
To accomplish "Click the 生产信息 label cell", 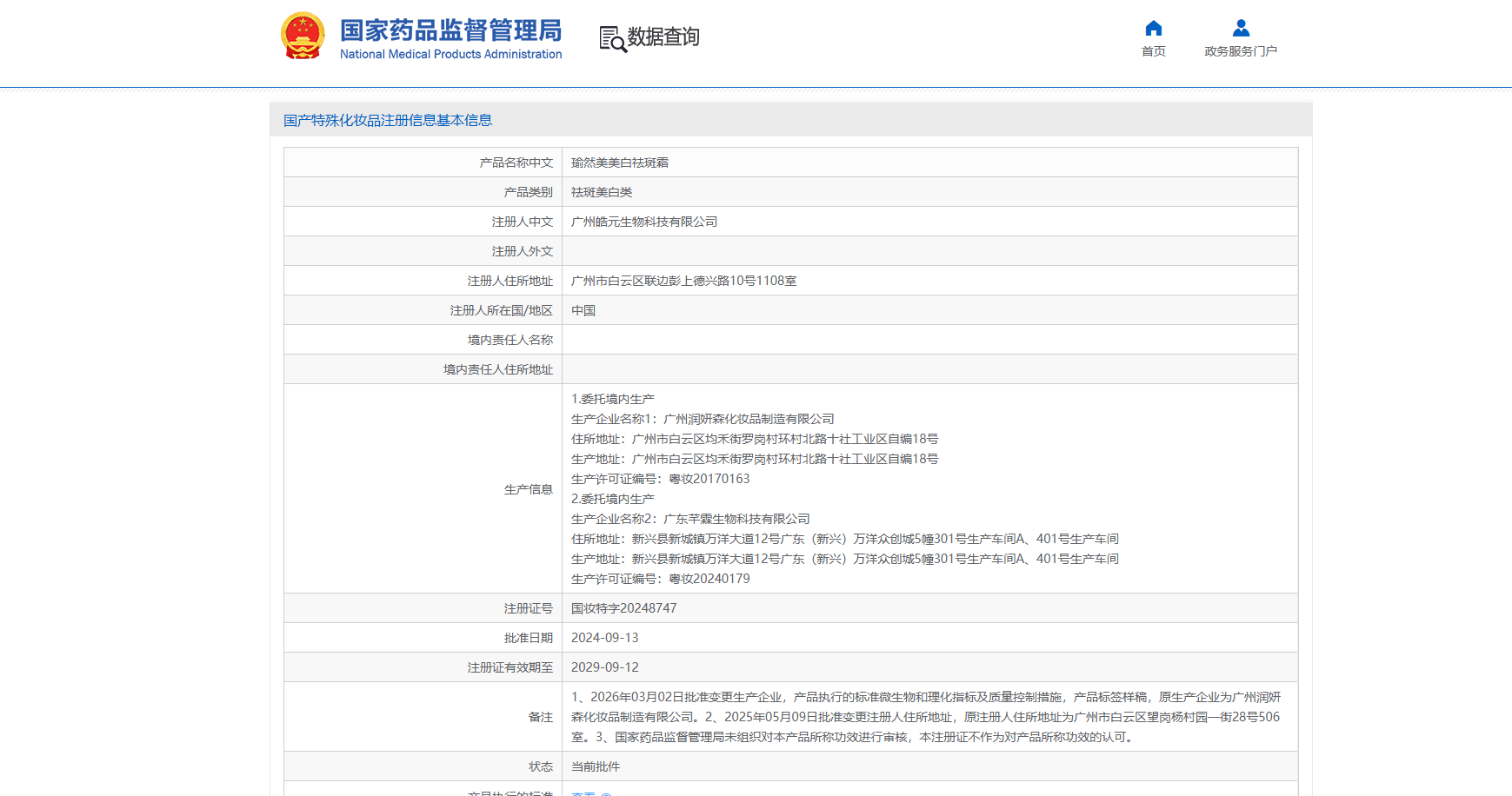I will (x=423, y=489).
